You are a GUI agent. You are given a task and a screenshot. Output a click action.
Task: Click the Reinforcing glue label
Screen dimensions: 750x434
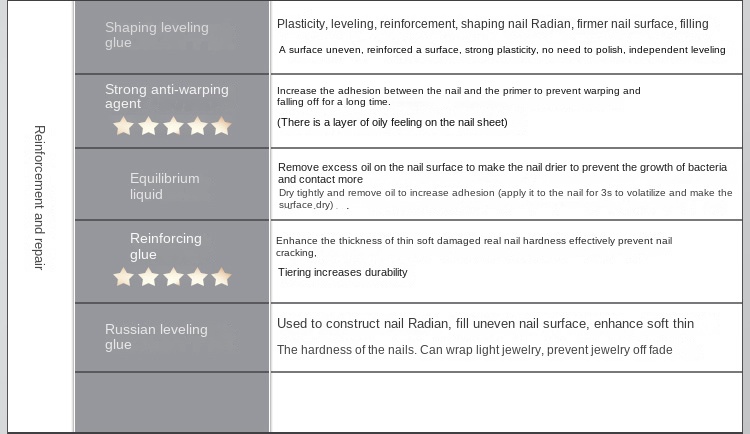(x=165, y=246)
